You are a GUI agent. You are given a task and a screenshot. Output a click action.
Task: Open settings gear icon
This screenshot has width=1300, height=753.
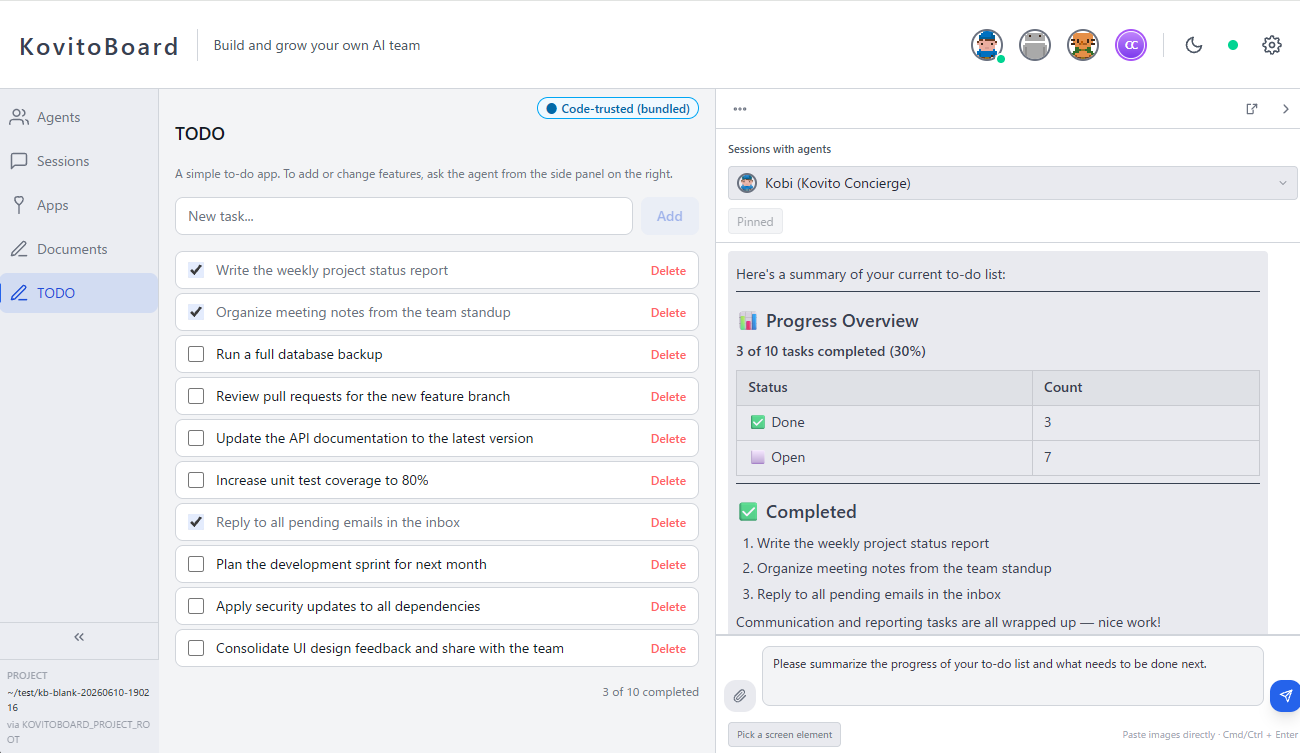point(1272,45)
